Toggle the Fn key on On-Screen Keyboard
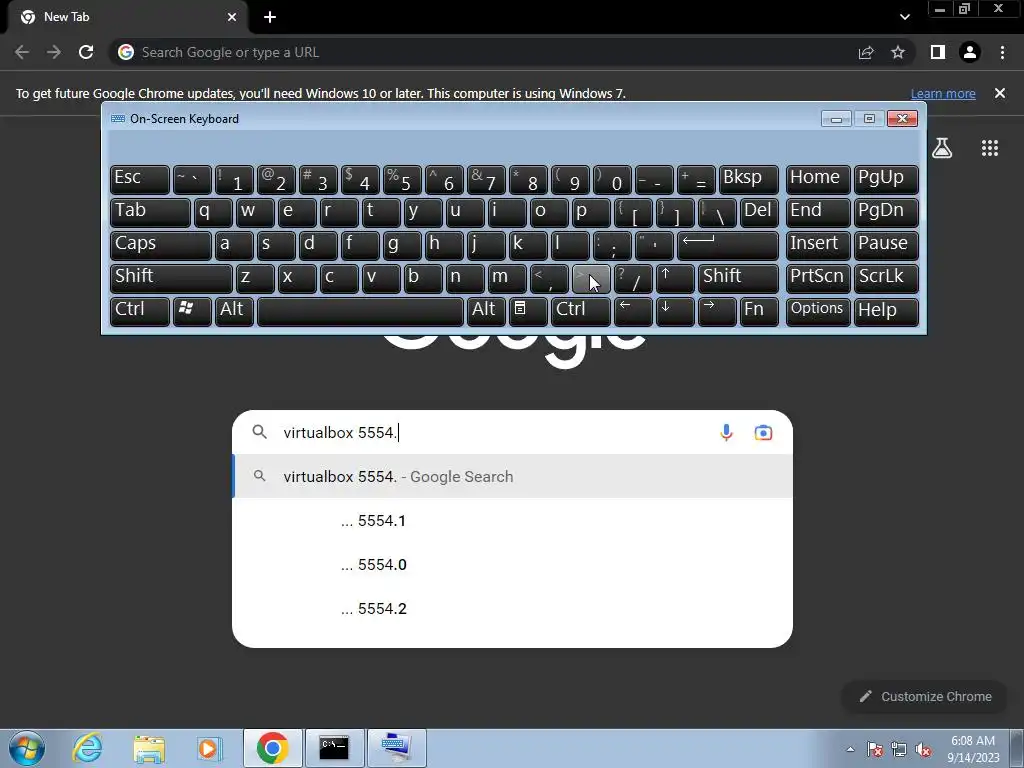The image size is (1024, 768). (760, 312)
